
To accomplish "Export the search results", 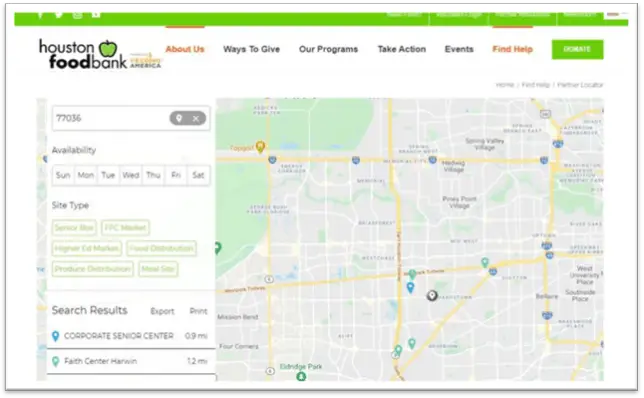I will click(x=162, y=311).
